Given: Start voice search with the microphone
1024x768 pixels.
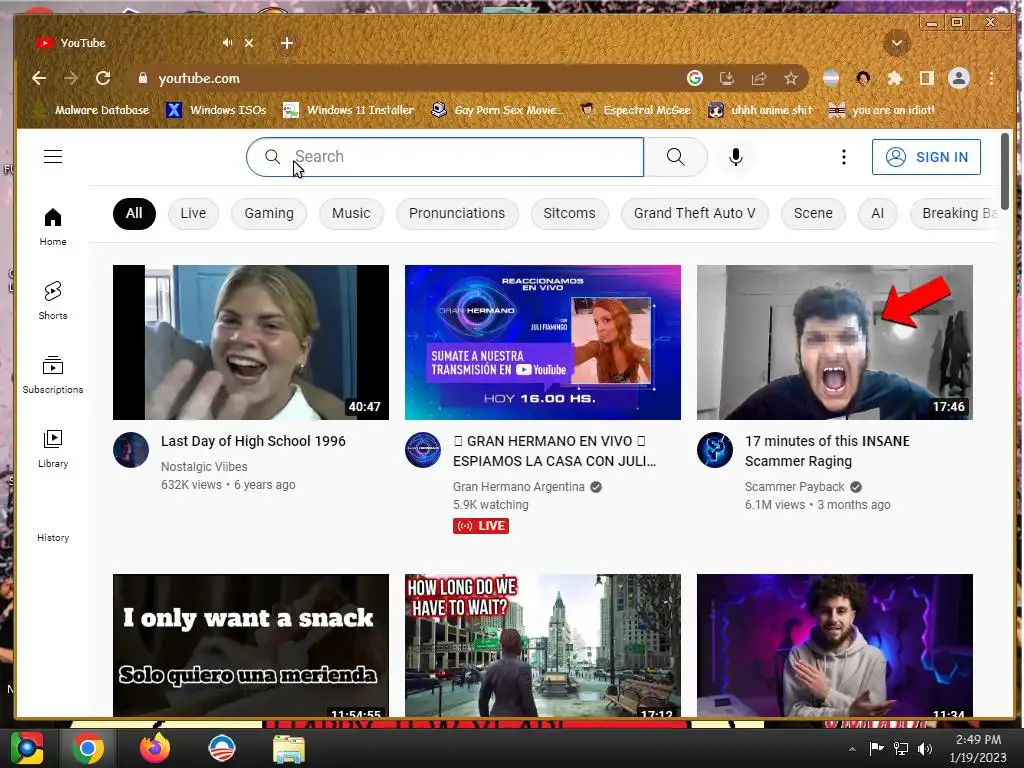Looking at the screenshot, I should tap(735, 157).
